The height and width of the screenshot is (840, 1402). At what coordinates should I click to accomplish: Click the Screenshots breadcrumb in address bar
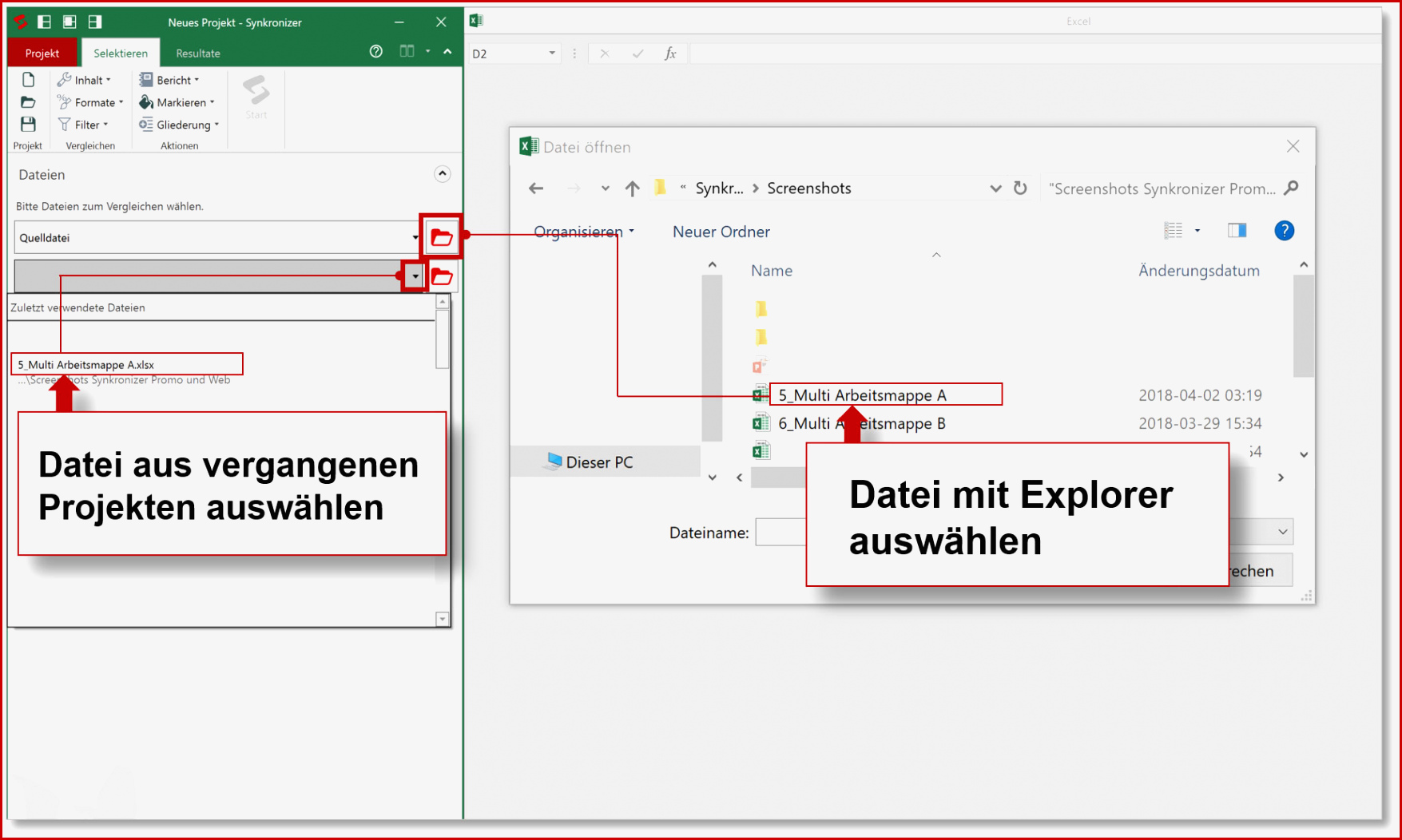pos(808,188)
